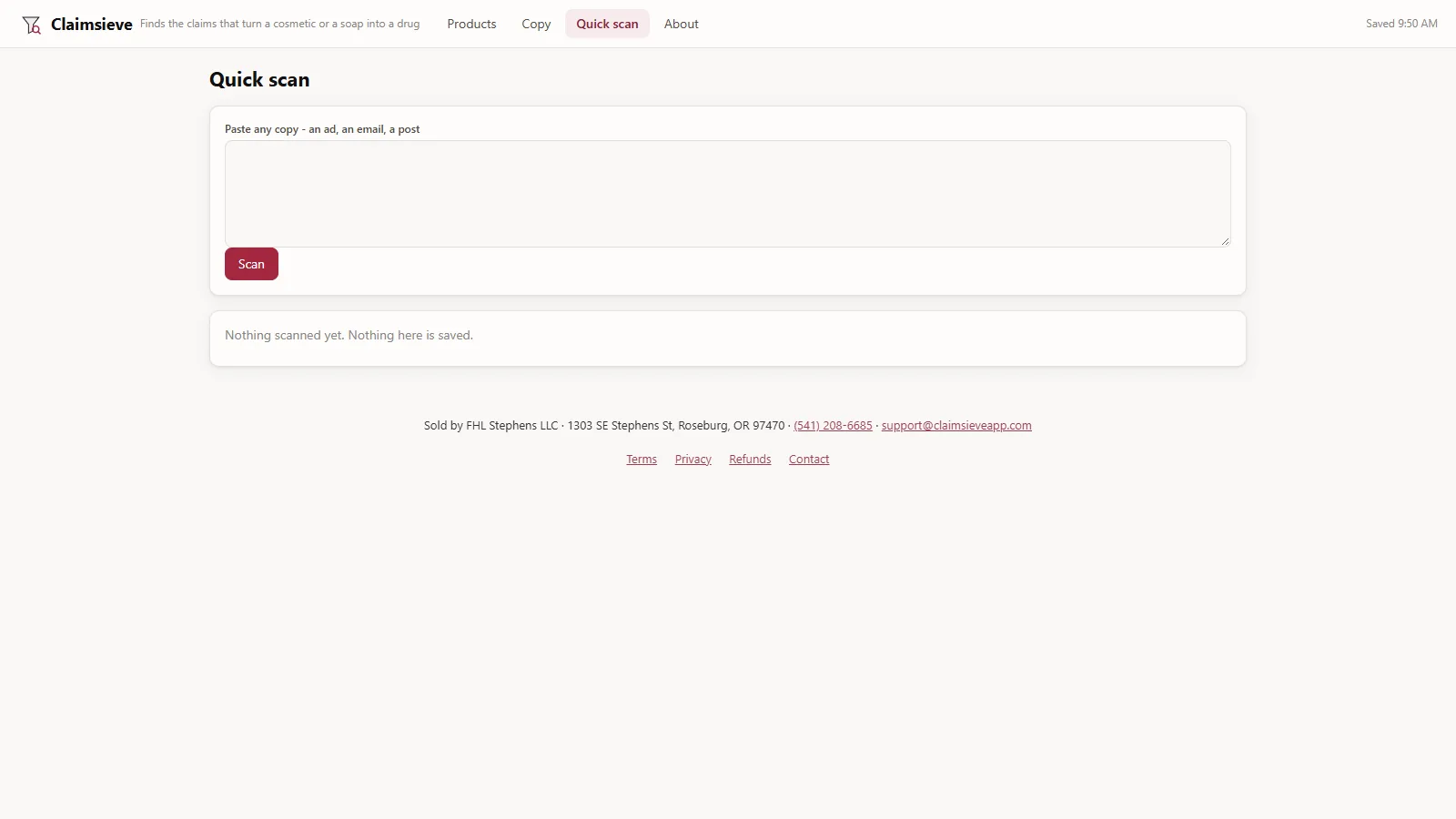This screenshot has height=819, width=1456.
Task: Click the 'Paste any copy' label
Action: [322, 129]
